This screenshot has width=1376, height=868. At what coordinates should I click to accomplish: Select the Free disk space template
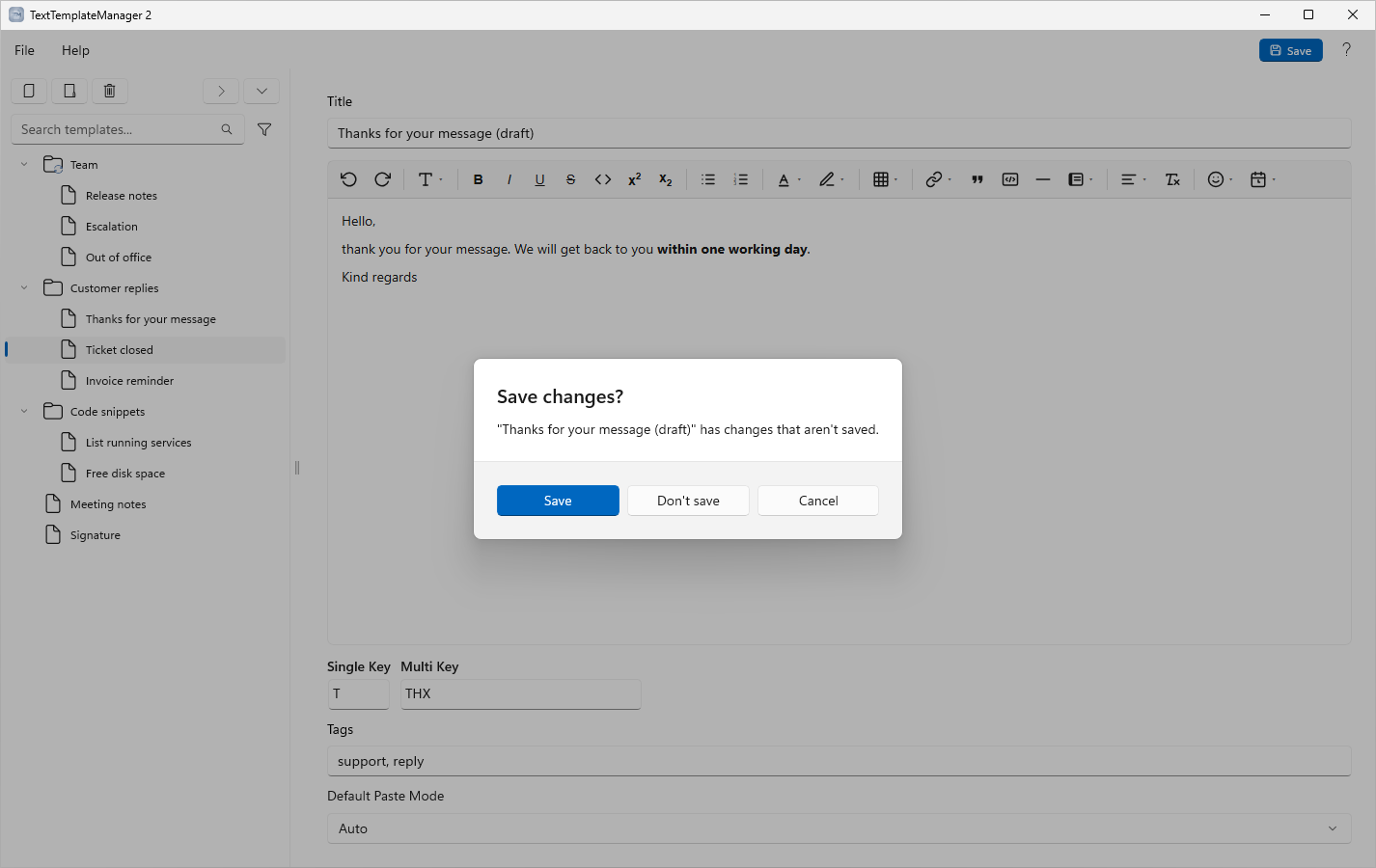[x=145, y=474]
